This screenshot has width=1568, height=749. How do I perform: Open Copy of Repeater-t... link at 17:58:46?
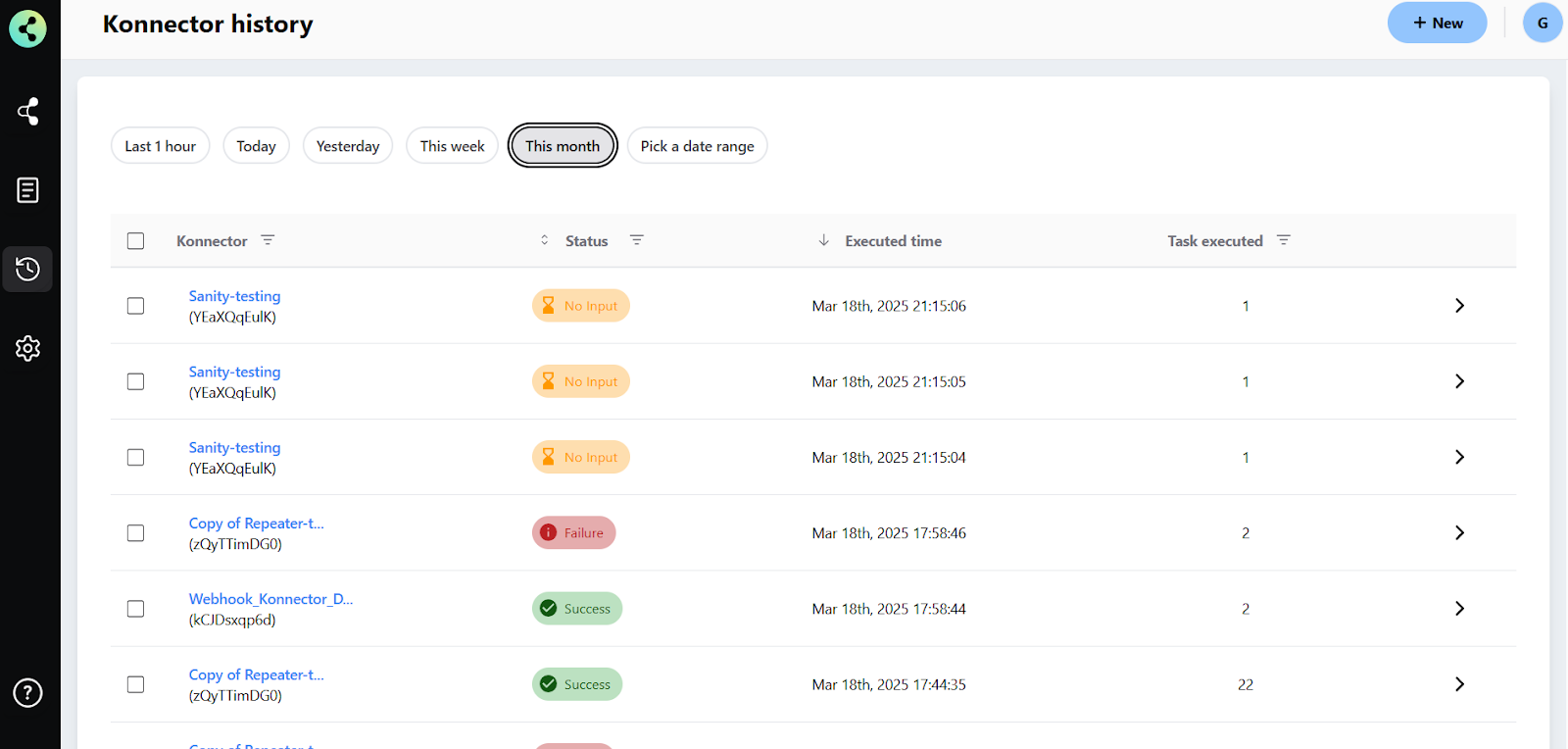pyautogui.click(x=256, y=524)
